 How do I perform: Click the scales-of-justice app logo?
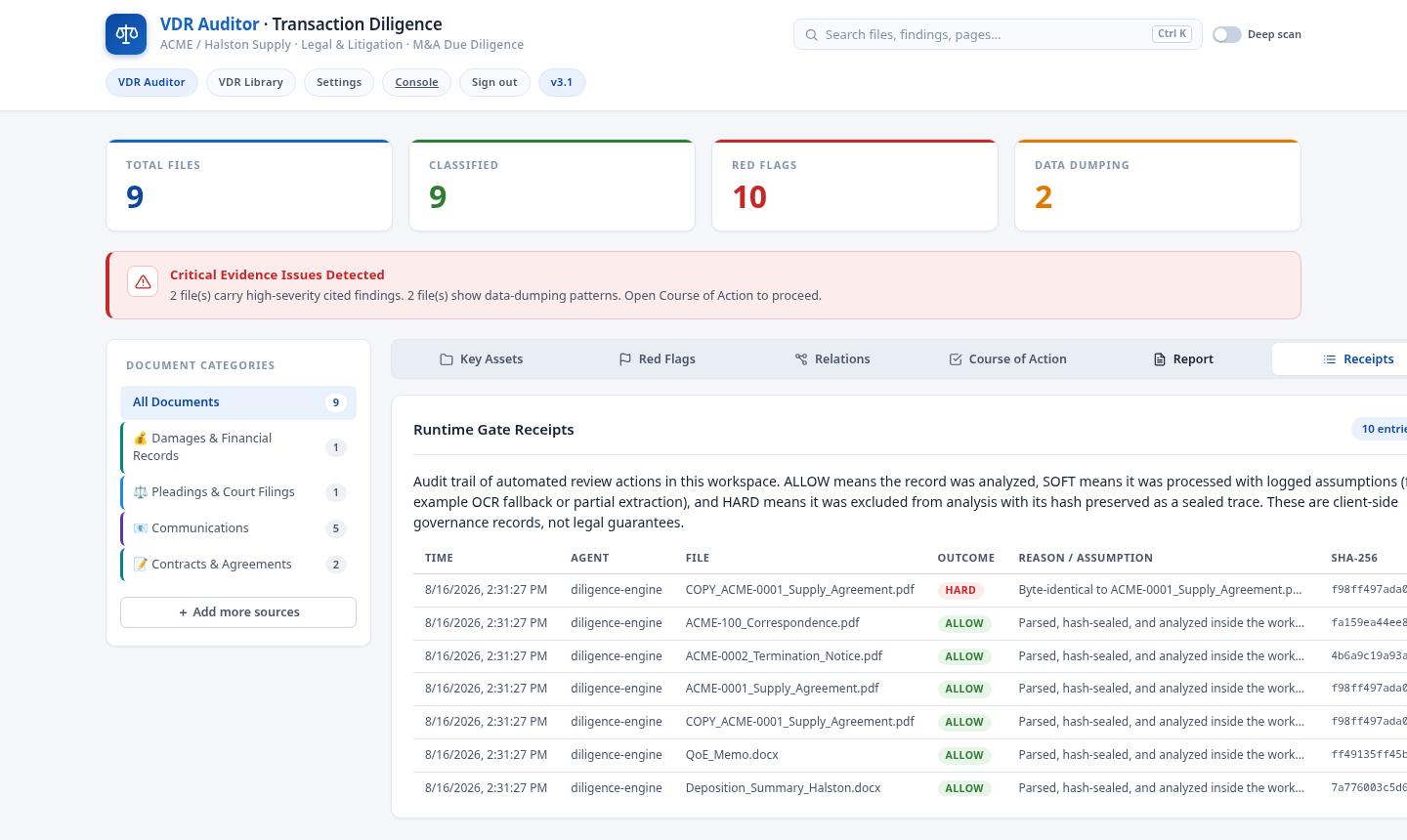[126, 34]
